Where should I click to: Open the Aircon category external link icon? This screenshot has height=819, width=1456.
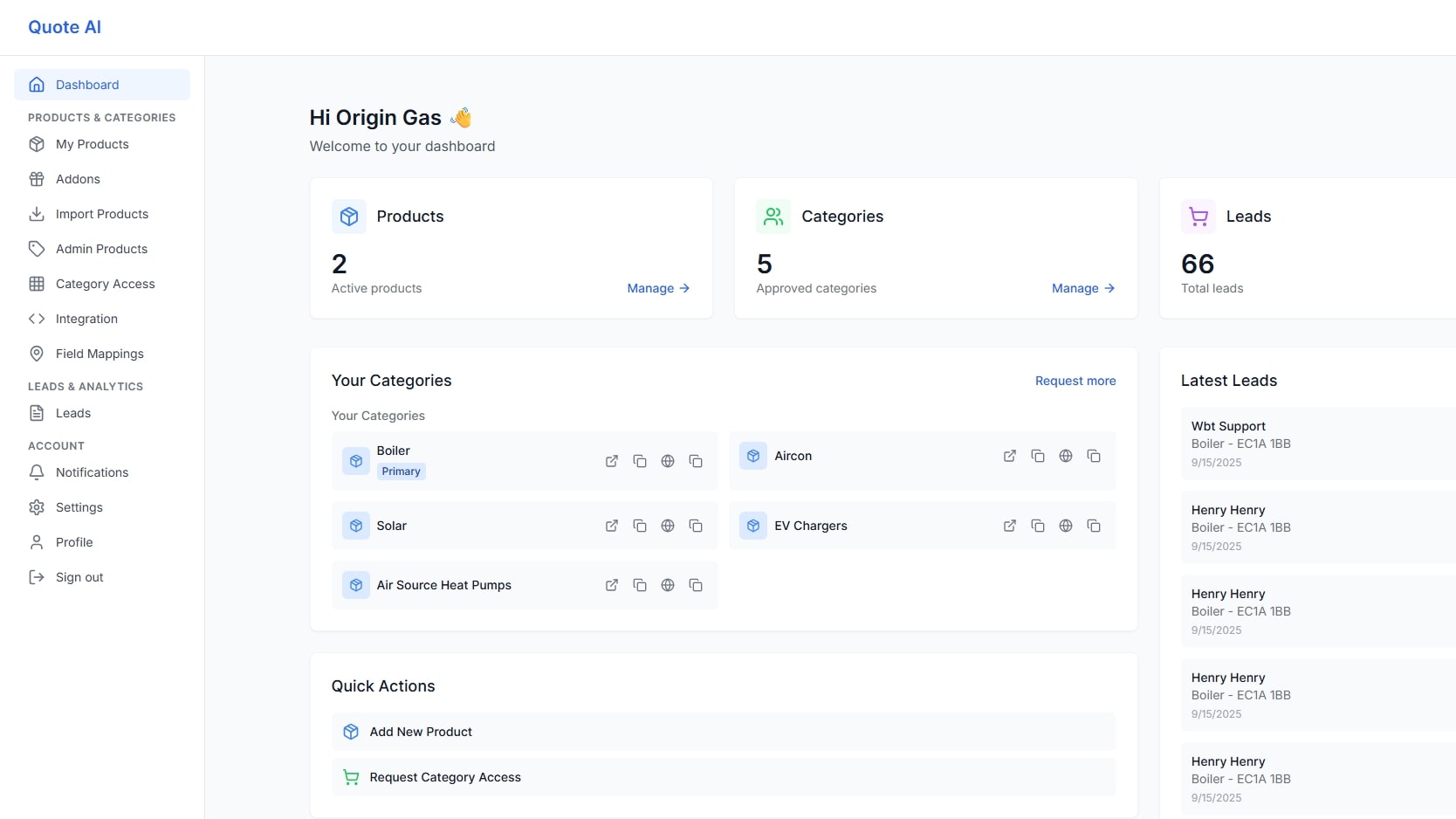pos(1010,456)
